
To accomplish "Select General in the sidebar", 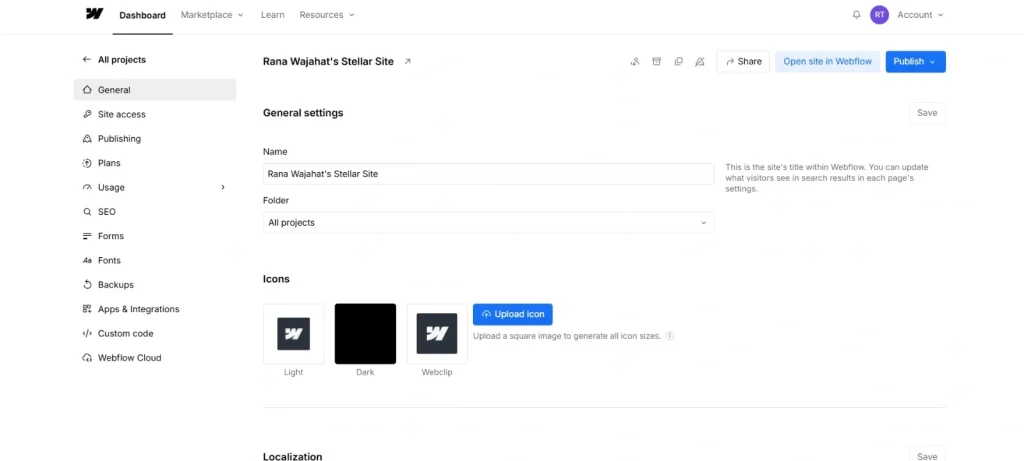I will tap(155, 90).
